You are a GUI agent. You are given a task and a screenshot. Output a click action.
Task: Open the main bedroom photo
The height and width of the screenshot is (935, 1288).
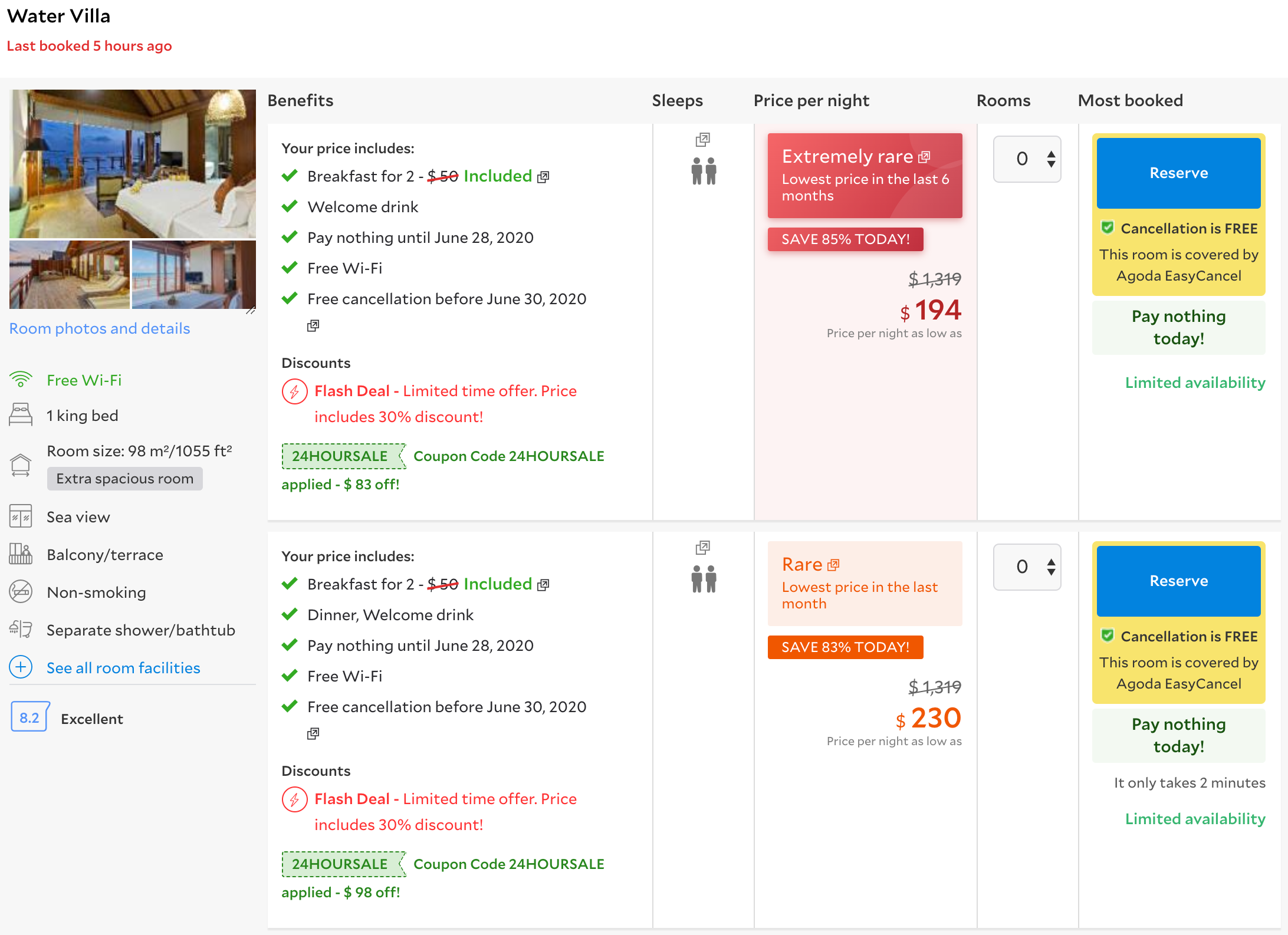click(x=133, y=163)
